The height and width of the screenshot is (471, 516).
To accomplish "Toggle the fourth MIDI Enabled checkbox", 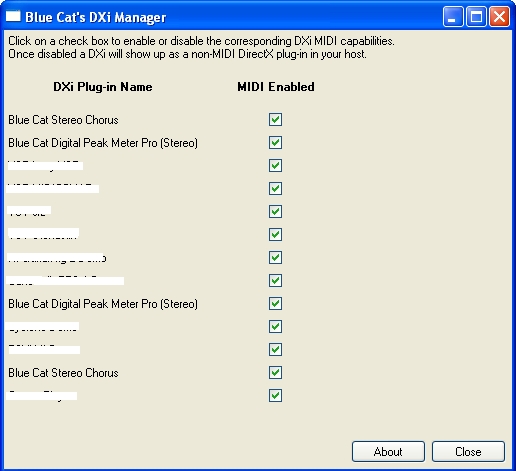I will point(275,188).
